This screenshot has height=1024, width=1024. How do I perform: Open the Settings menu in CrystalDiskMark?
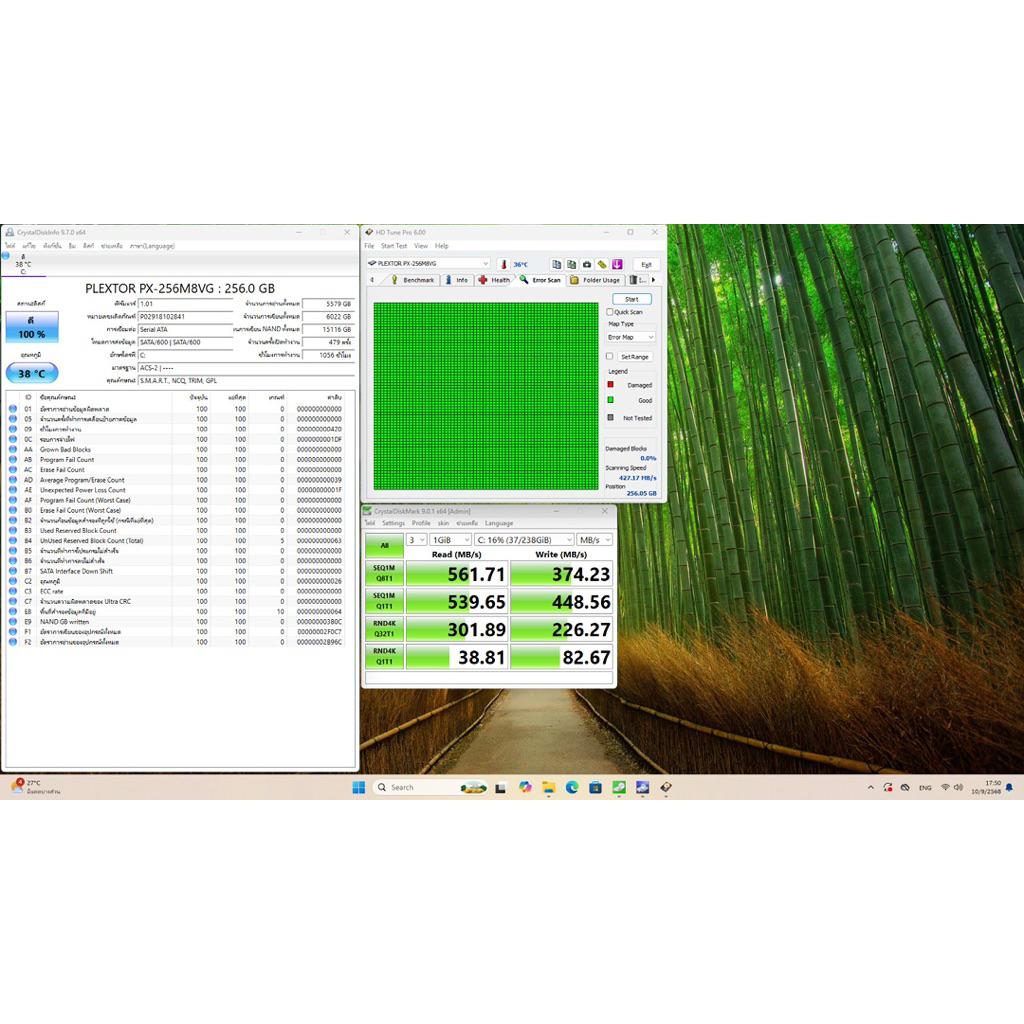(x=393, y=523)
